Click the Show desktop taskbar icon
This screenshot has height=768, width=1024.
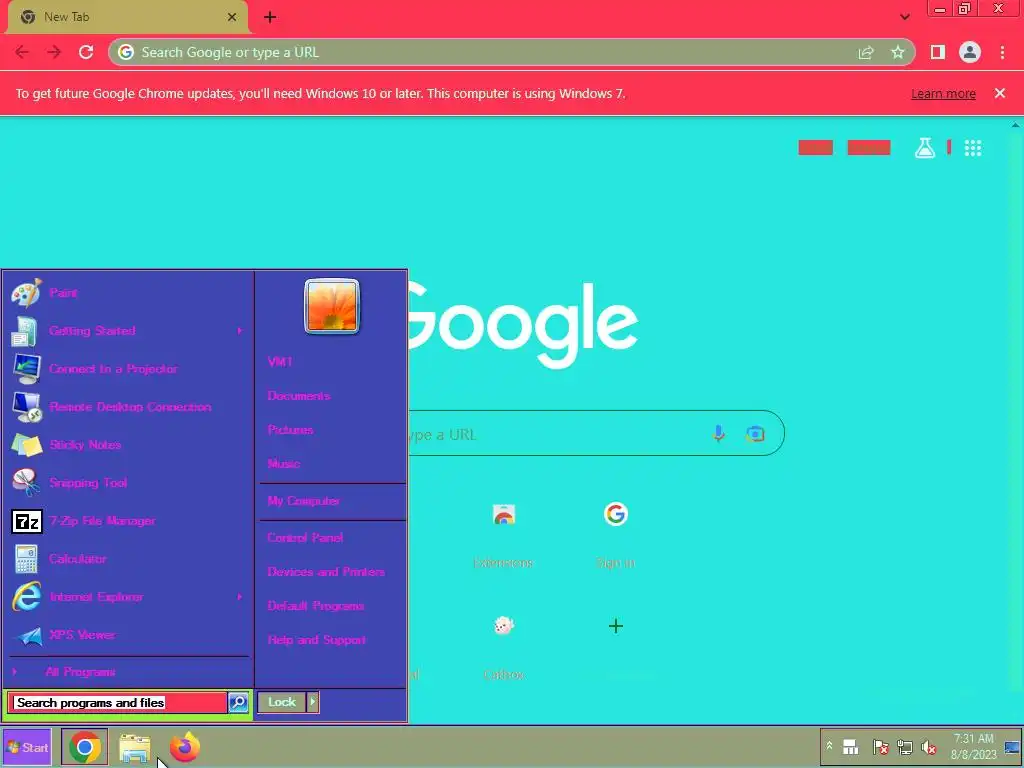pyautogui.click(x=1012, y=747)
